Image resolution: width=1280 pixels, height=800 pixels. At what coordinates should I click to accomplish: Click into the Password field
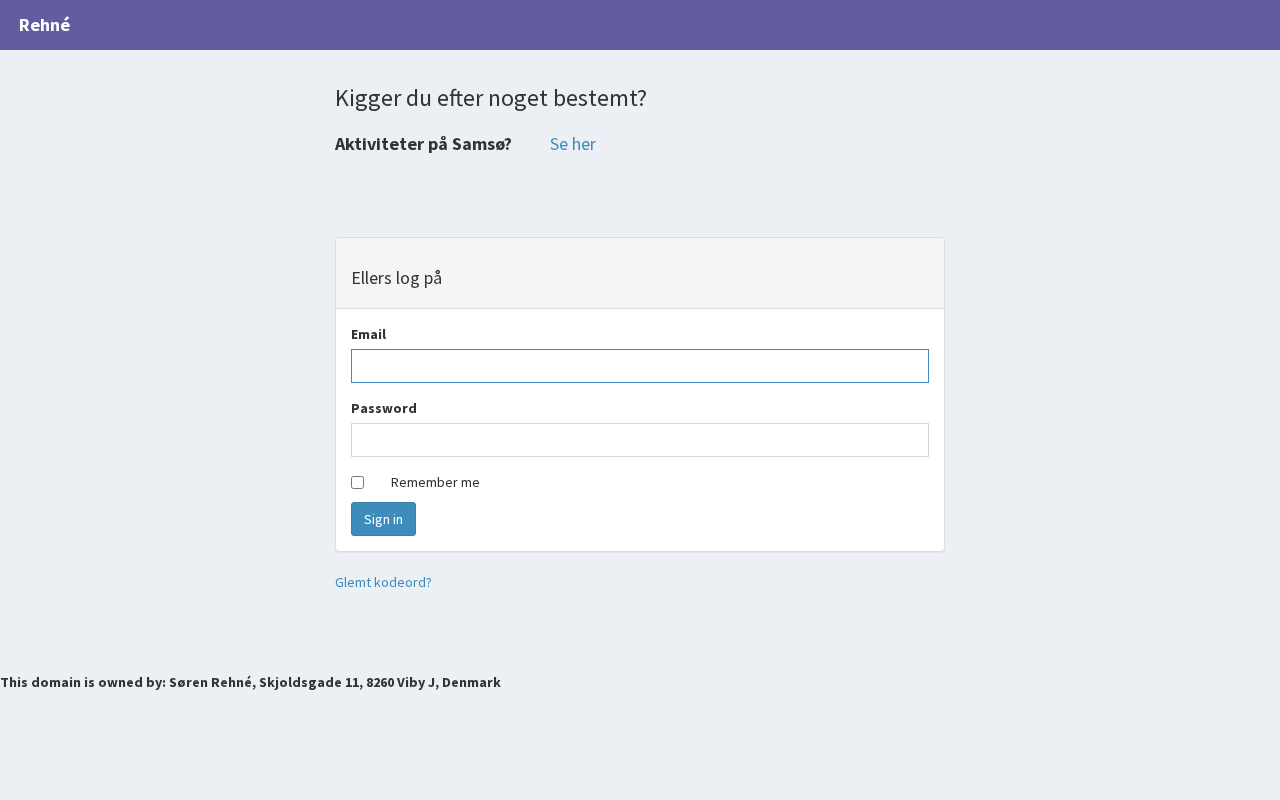tap(640, 440)
